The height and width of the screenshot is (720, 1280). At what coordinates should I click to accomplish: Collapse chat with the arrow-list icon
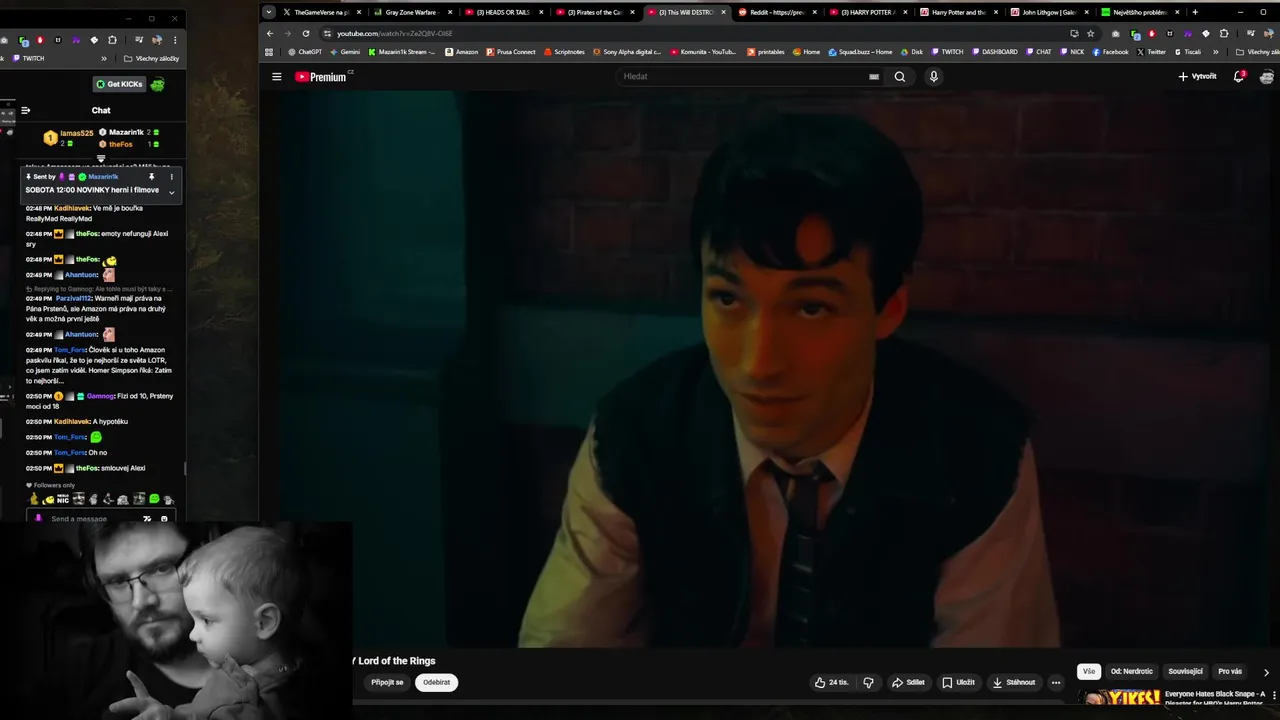[26, 111]
